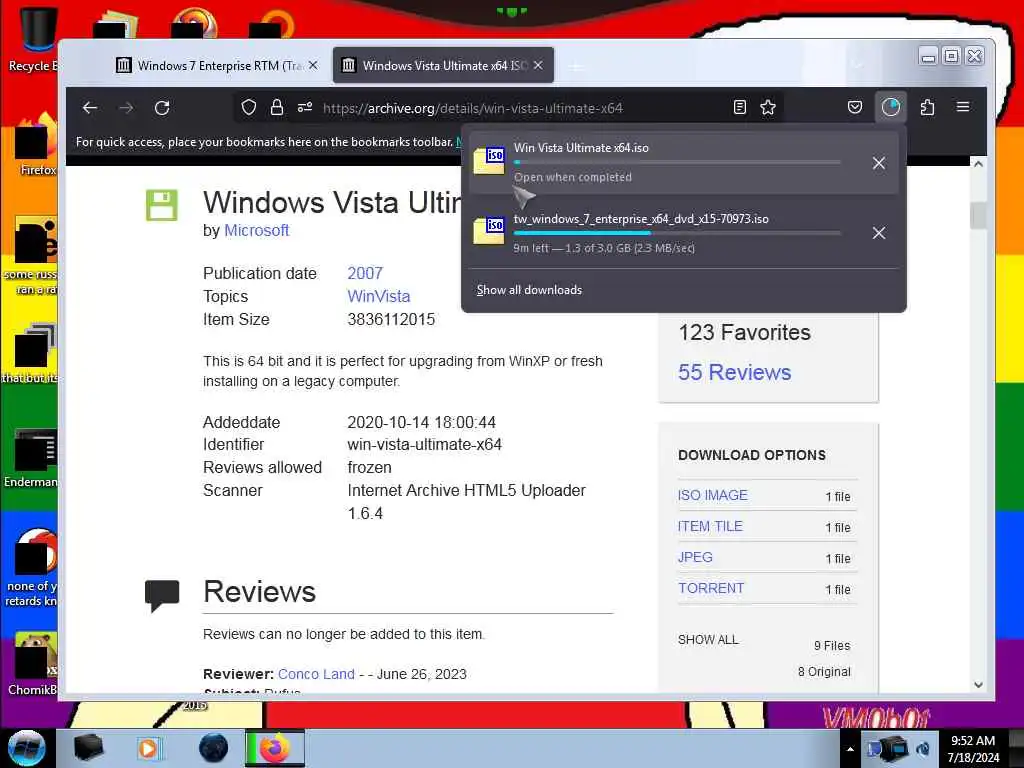The image size is (1024, 768).
Task: Open the volume speaker tray icon
Action: [x=923, y=748]
